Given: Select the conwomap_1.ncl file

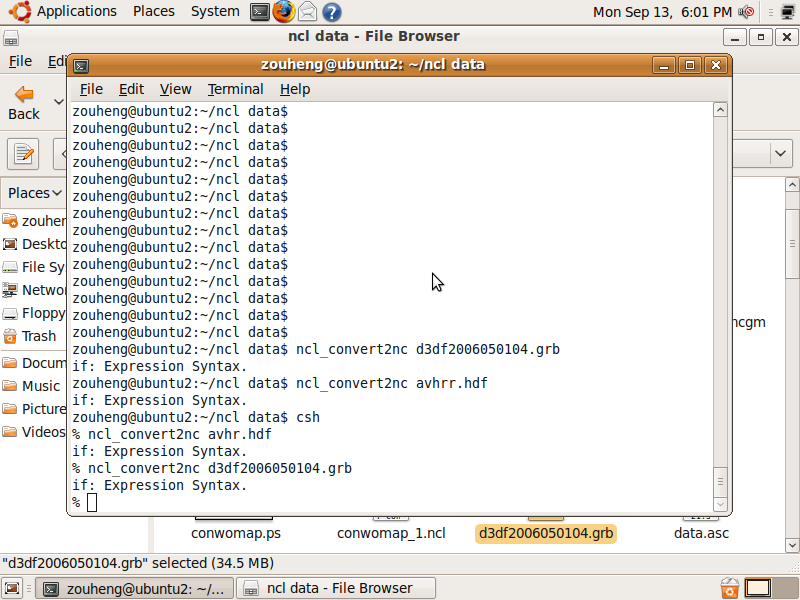Looking at the screenshot, I should 391,533.
